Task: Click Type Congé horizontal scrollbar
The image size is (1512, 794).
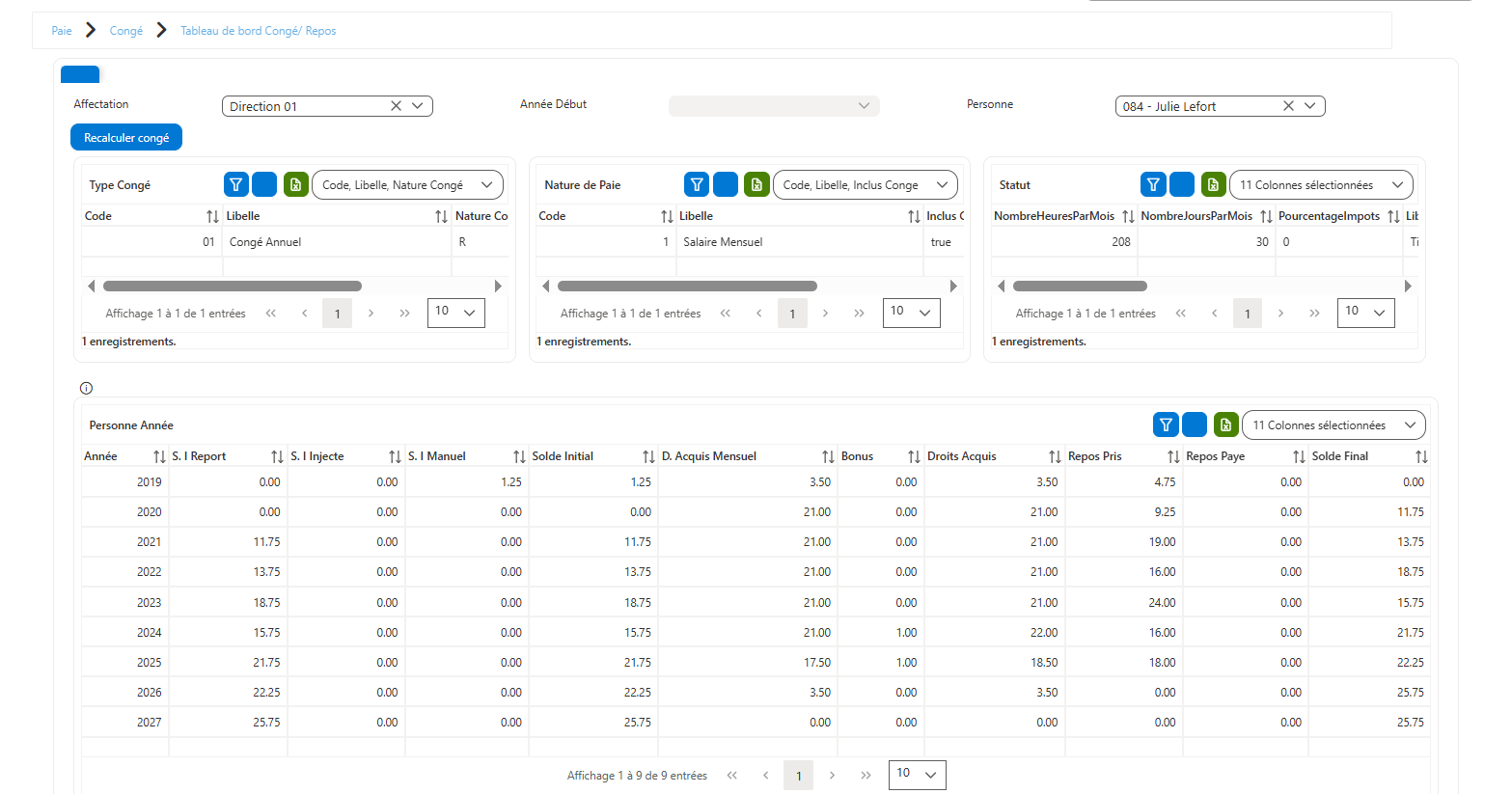Action: pyautogui.click(x=233, y=286)
